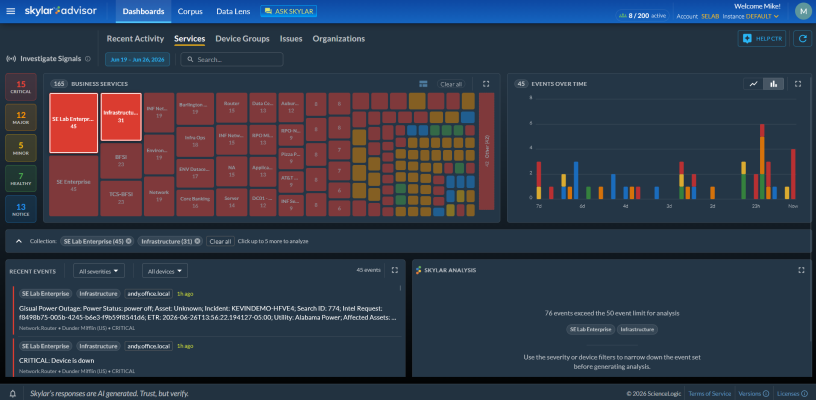
Task: Open the Licenses info link
Action: click(x=791, y=394)
